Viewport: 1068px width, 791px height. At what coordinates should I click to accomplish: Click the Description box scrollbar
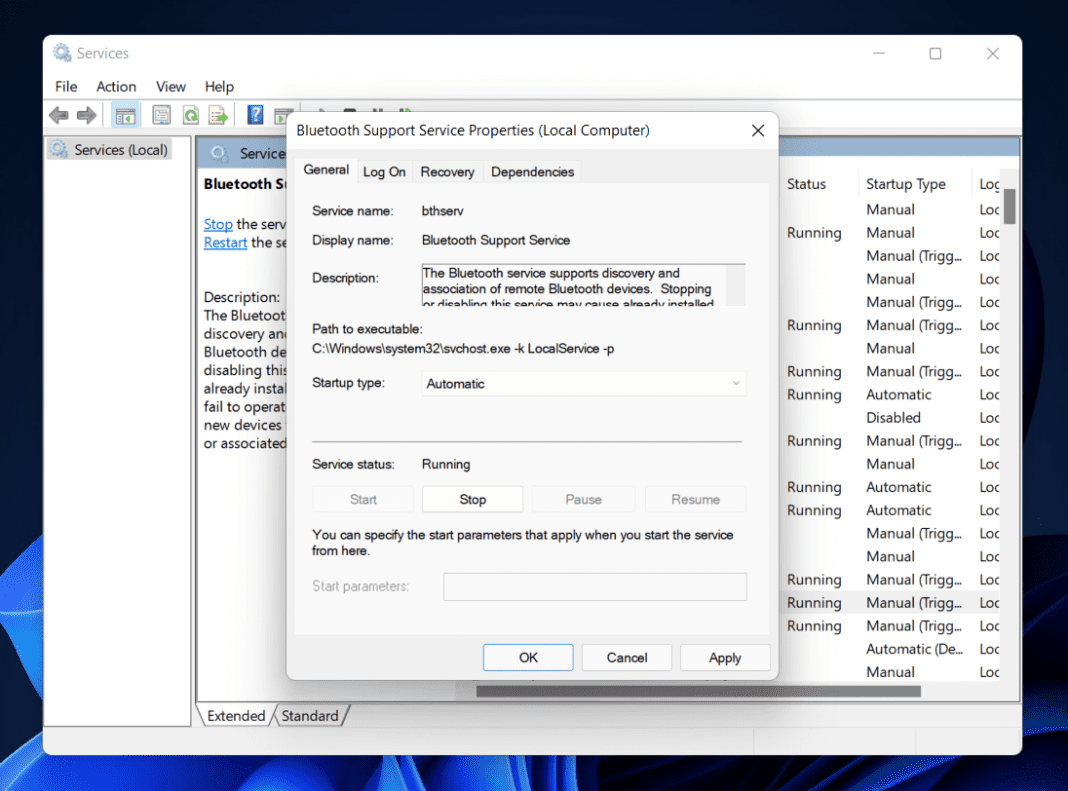[x=736, y=285]
